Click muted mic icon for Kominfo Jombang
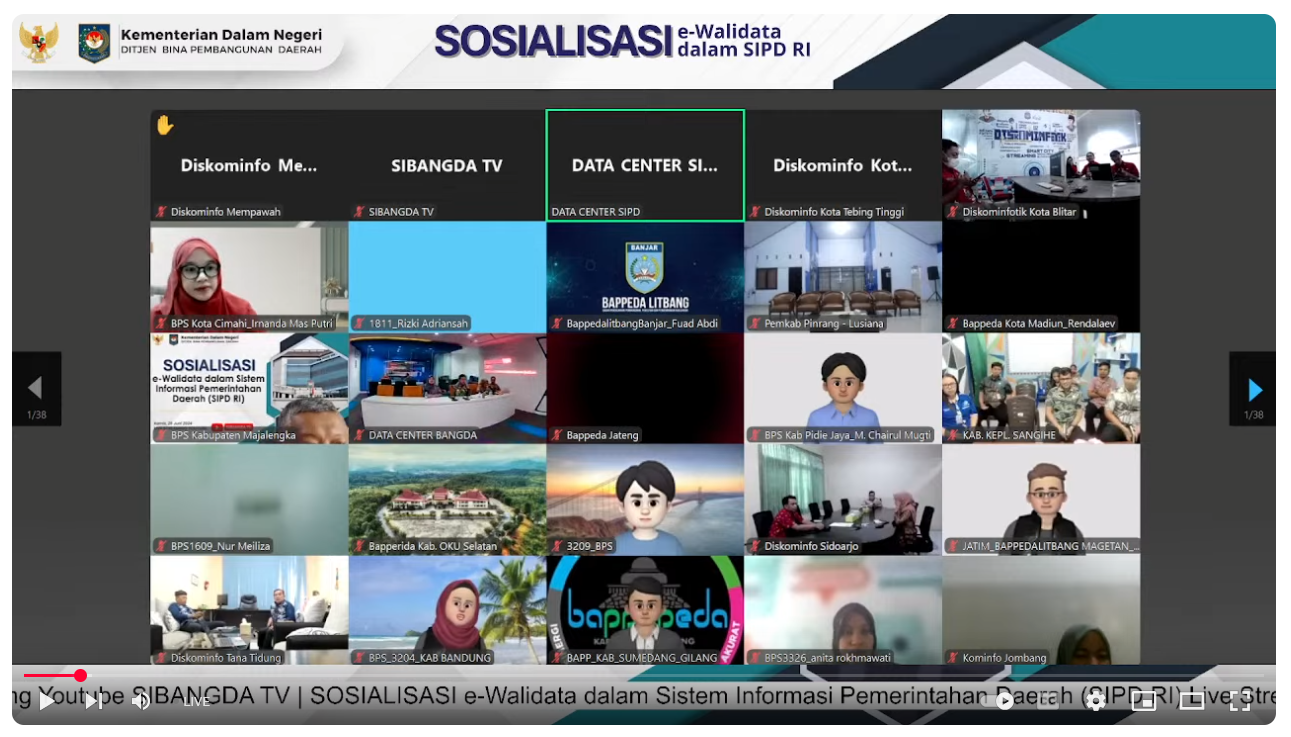The image size is (1291, 737). pos(954,658)
